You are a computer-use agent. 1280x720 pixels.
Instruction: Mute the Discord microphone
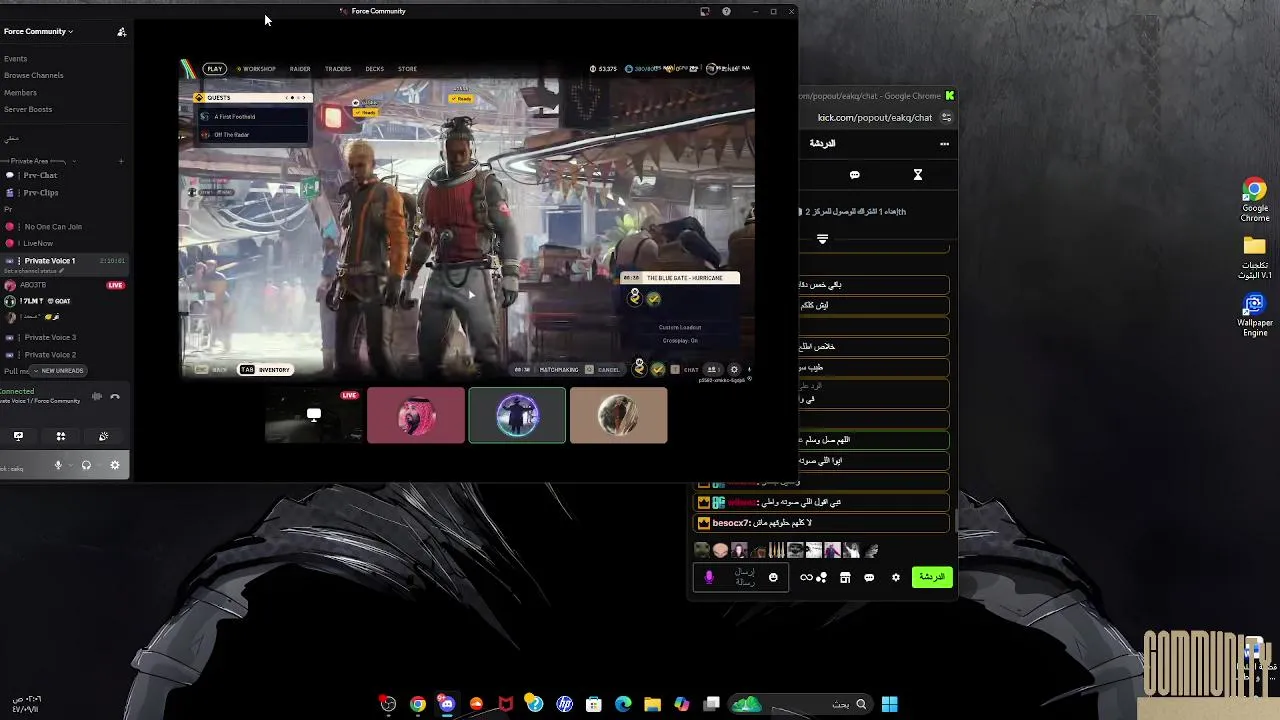[x=58, y=465]
